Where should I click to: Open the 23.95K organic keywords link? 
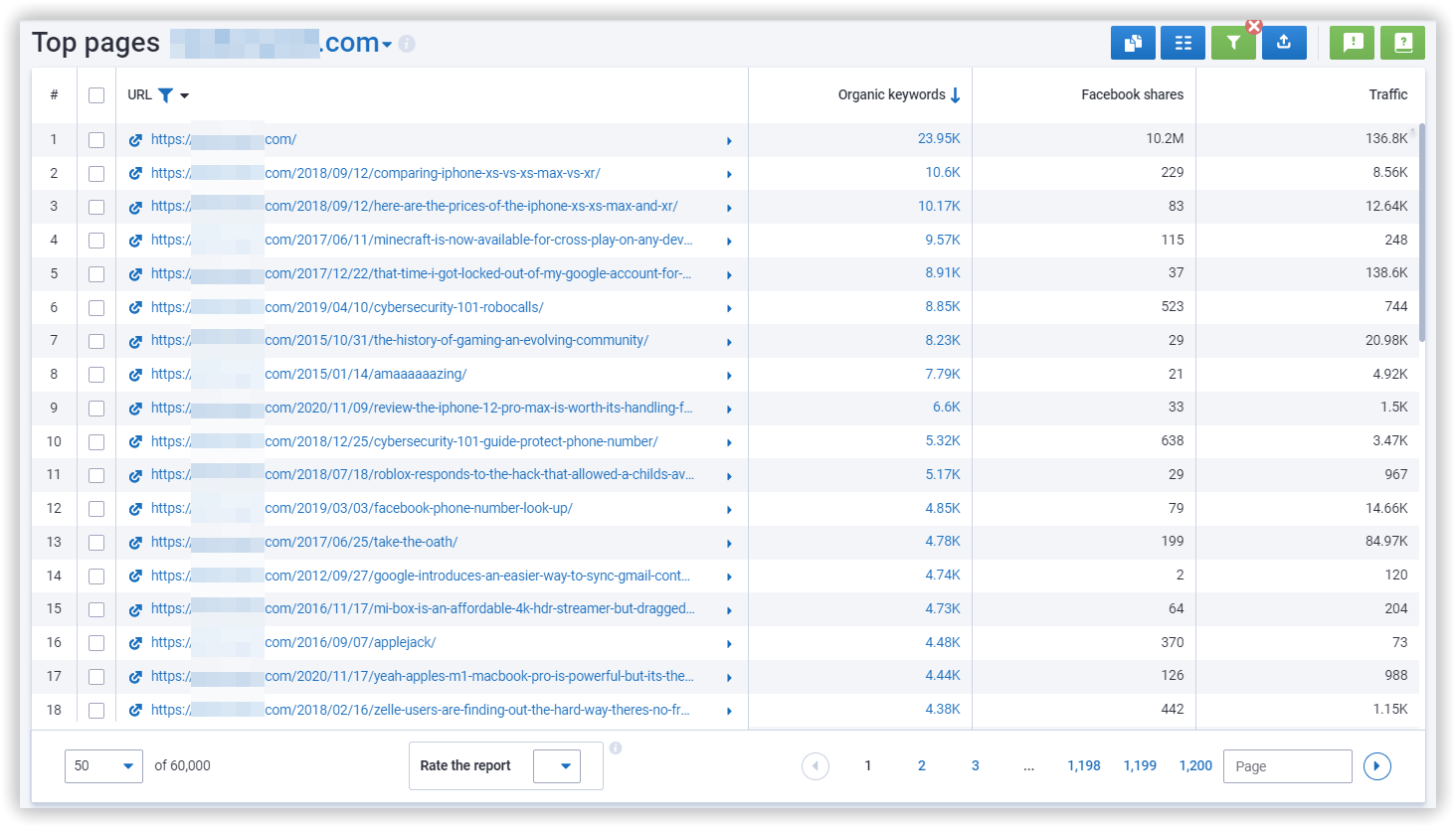coord(939,139)
